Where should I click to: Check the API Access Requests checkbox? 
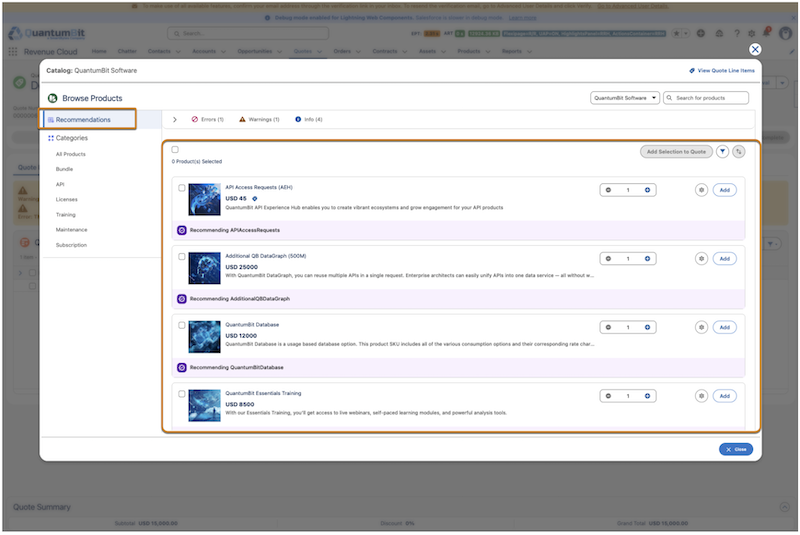point(182,188)
